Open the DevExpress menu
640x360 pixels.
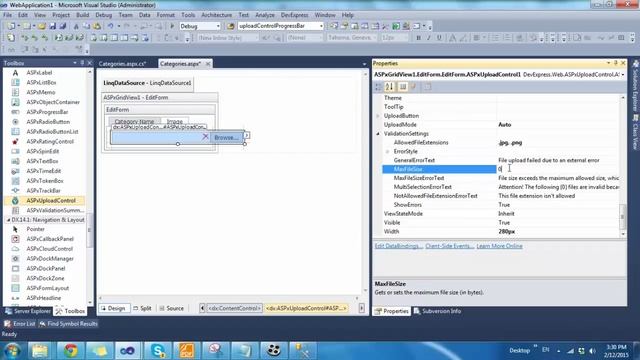coord(294,15)
